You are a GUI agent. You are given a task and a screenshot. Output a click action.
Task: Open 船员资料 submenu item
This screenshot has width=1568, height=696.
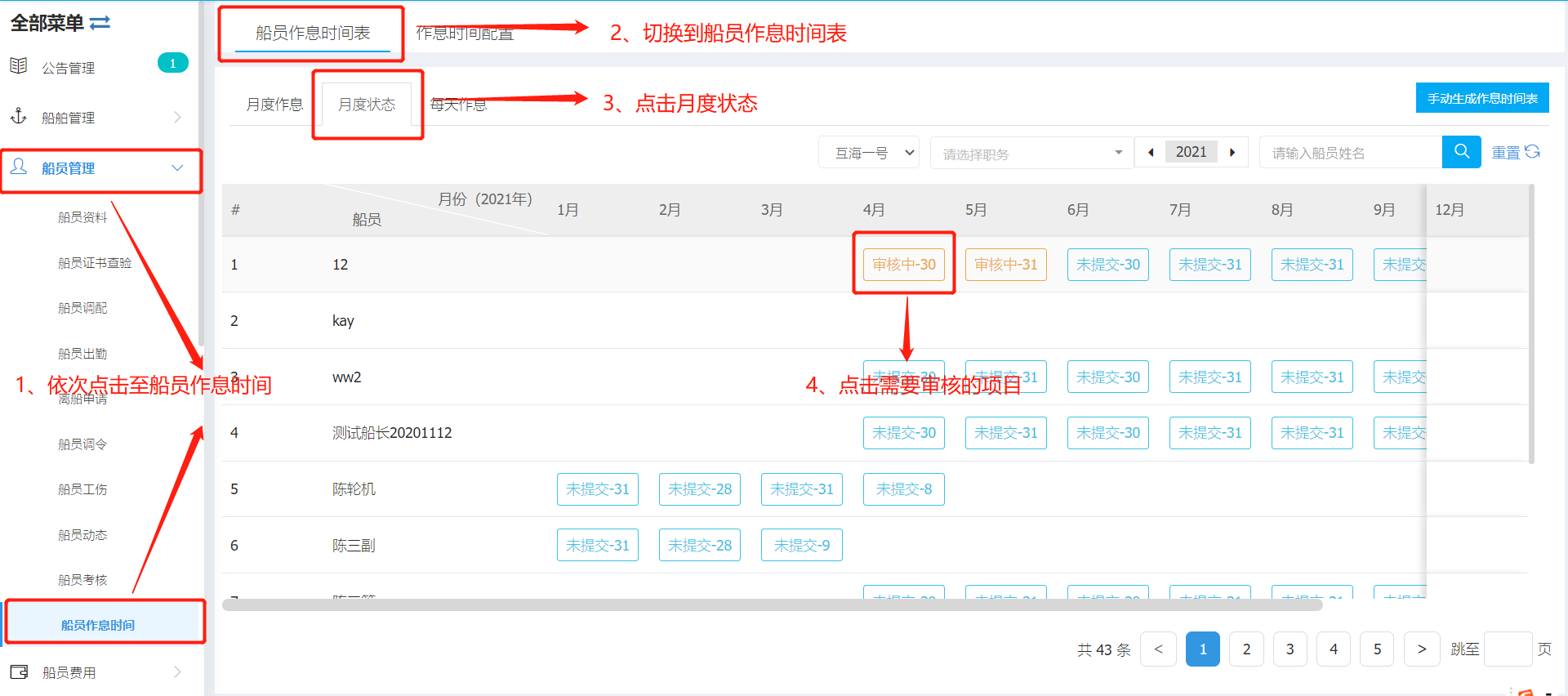point(82,217)
